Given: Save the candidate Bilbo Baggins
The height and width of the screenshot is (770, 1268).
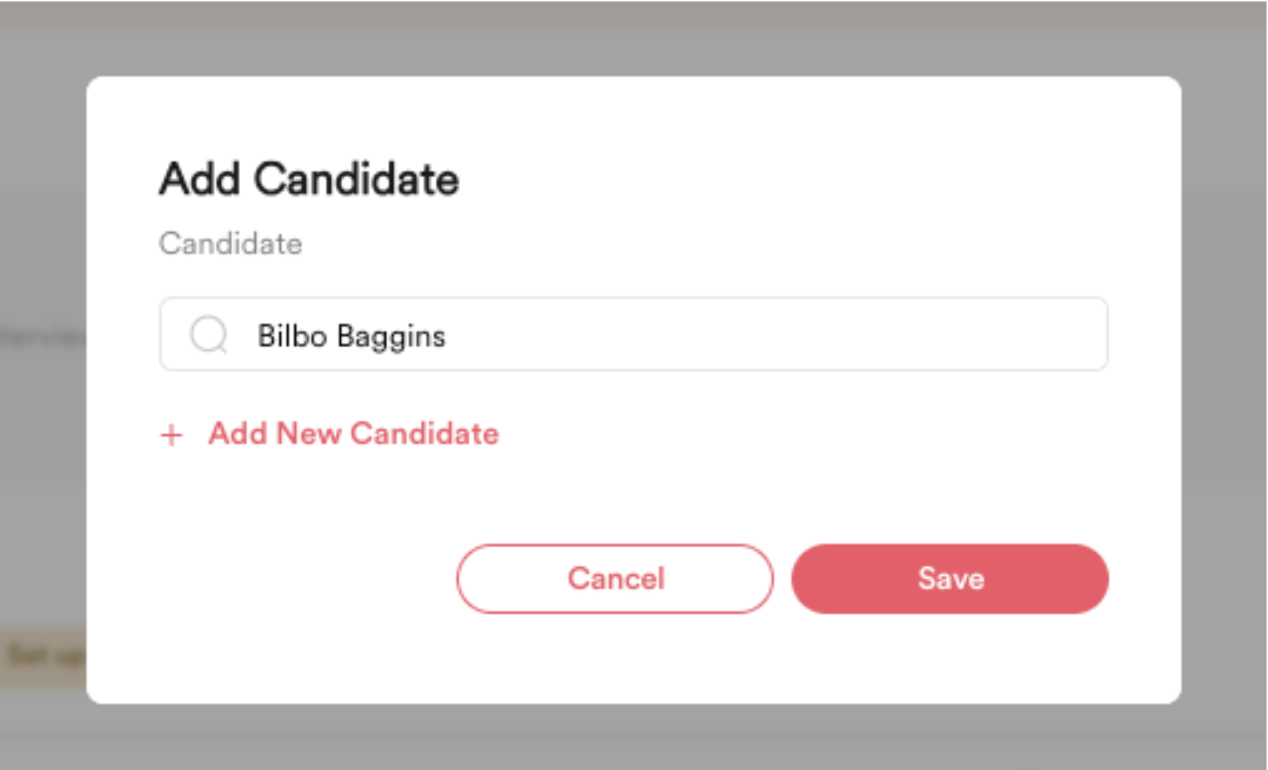Looking at the screenshot, I should (x=949, y=577).
